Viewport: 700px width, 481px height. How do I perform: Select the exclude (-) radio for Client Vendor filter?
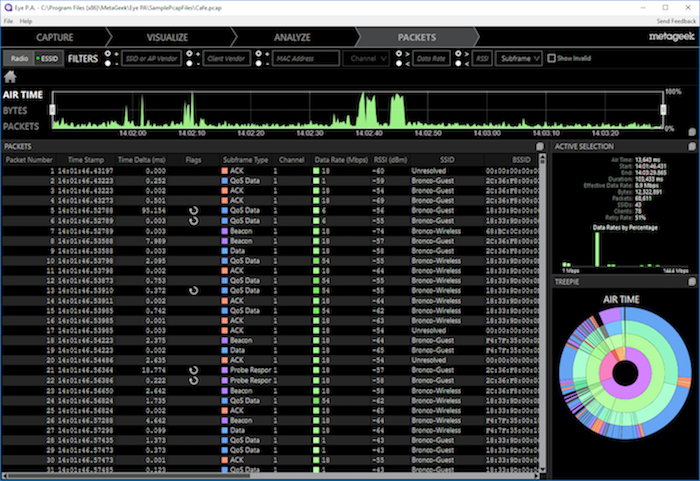click(x=189, y=63)
